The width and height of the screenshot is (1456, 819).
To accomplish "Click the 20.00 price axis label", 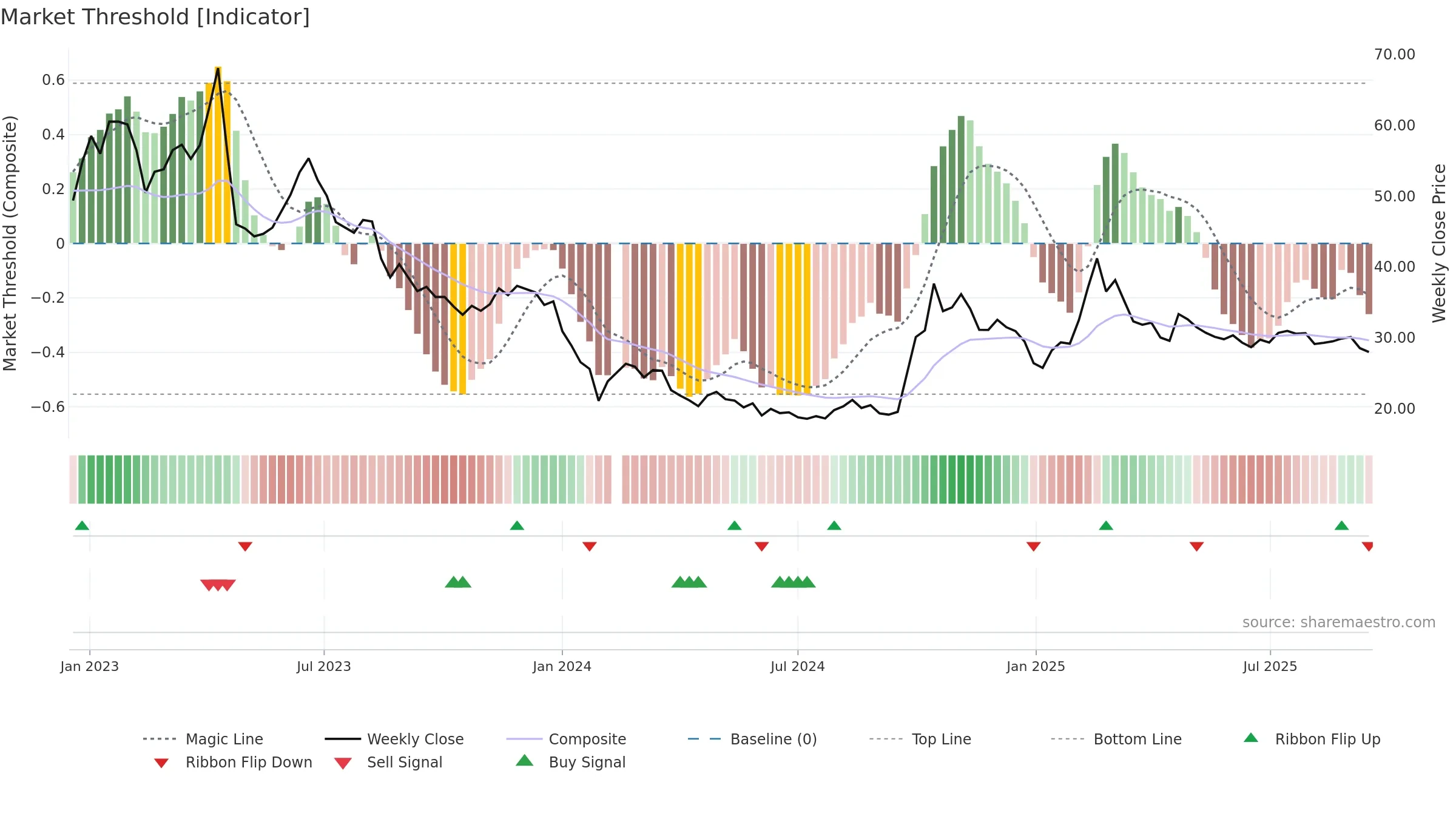I will click(1395, 409).
